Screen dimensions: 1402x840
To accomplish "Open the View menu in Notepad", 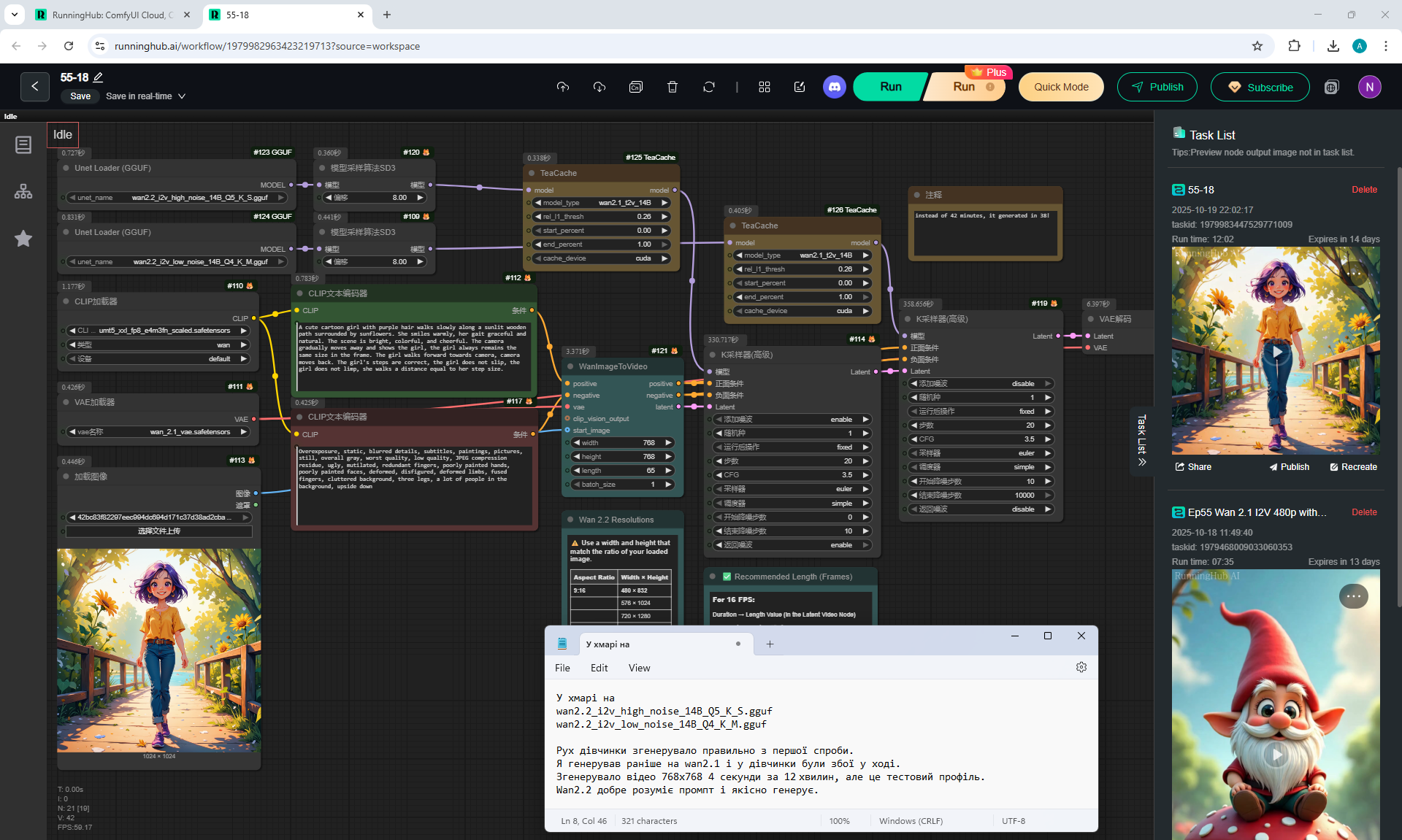I will [x=639, y=668].
